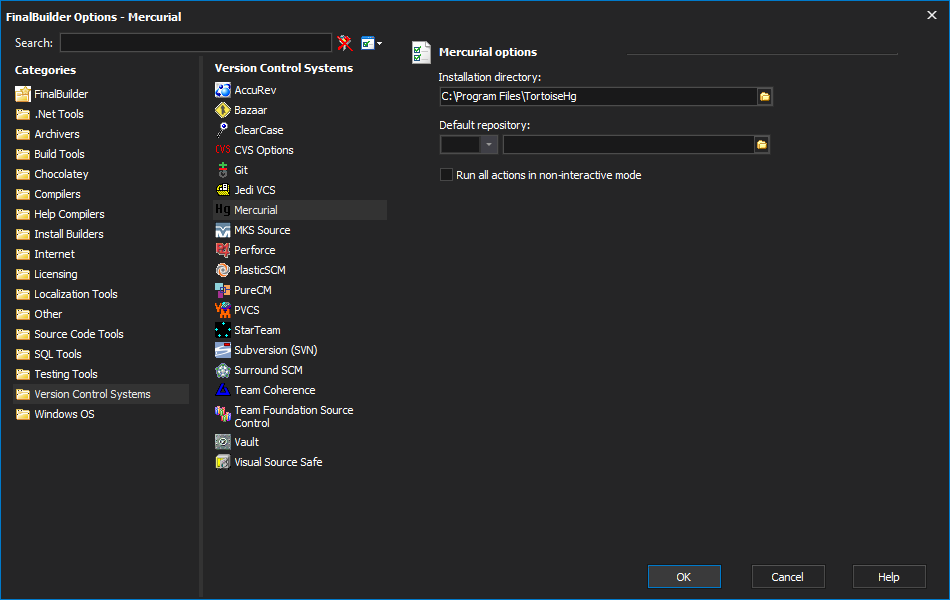The image size is (950, 600).
Task: Click the Team Coherence icon
Action: (223, 390)
